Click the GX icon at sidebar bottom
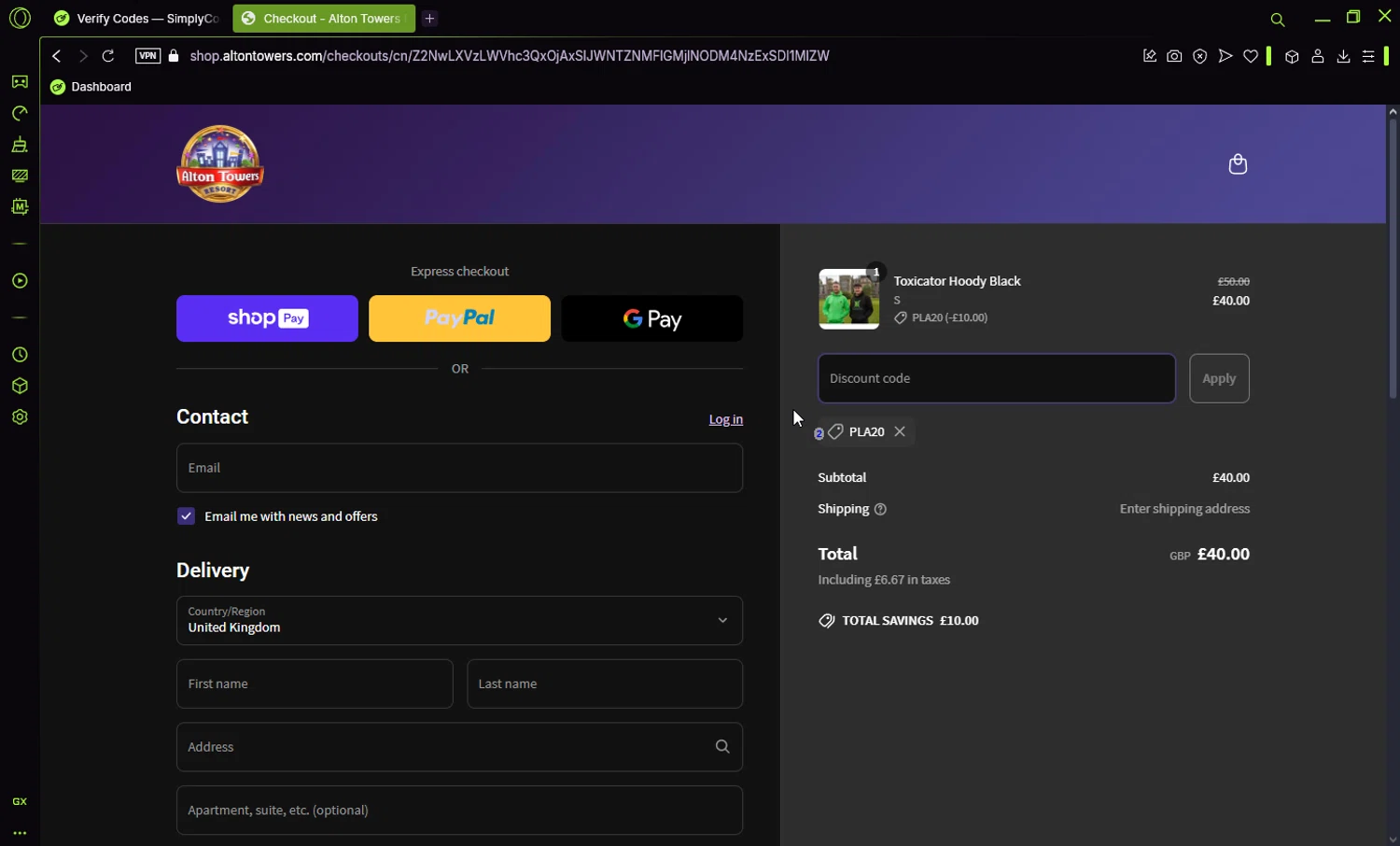The height and width of the screenshot is (846, 1400). click(20, 802)
